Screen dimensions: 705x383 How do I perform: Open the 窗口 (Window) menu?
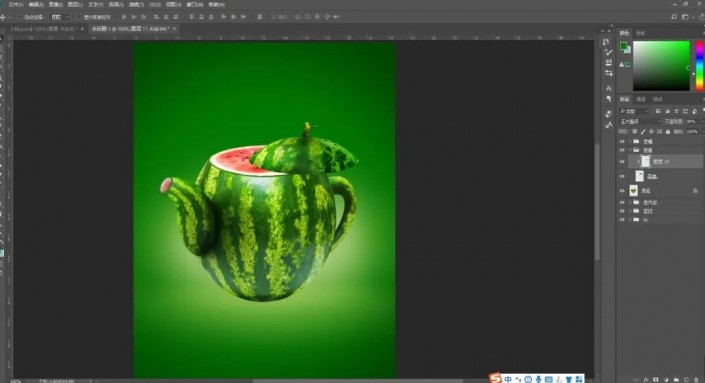194,4
